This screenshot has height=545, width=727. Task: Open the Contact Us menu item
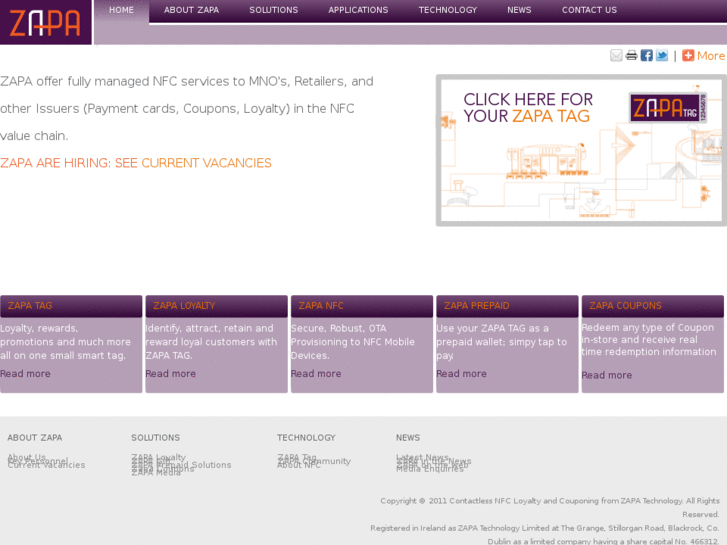coord(589,10)
